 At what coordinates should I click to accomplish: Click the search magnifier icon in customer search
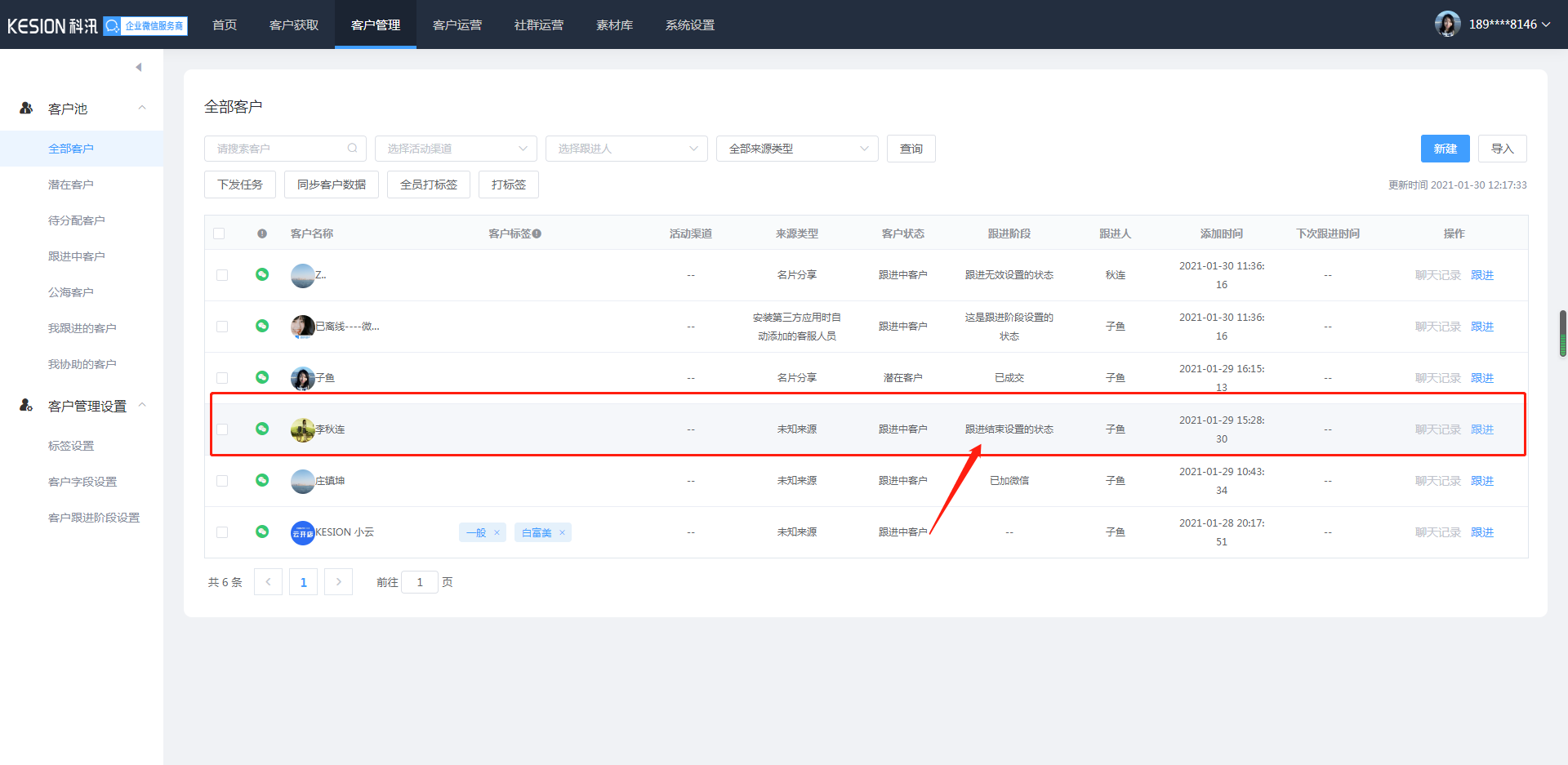pyautogui.click(x=352, y=149)
